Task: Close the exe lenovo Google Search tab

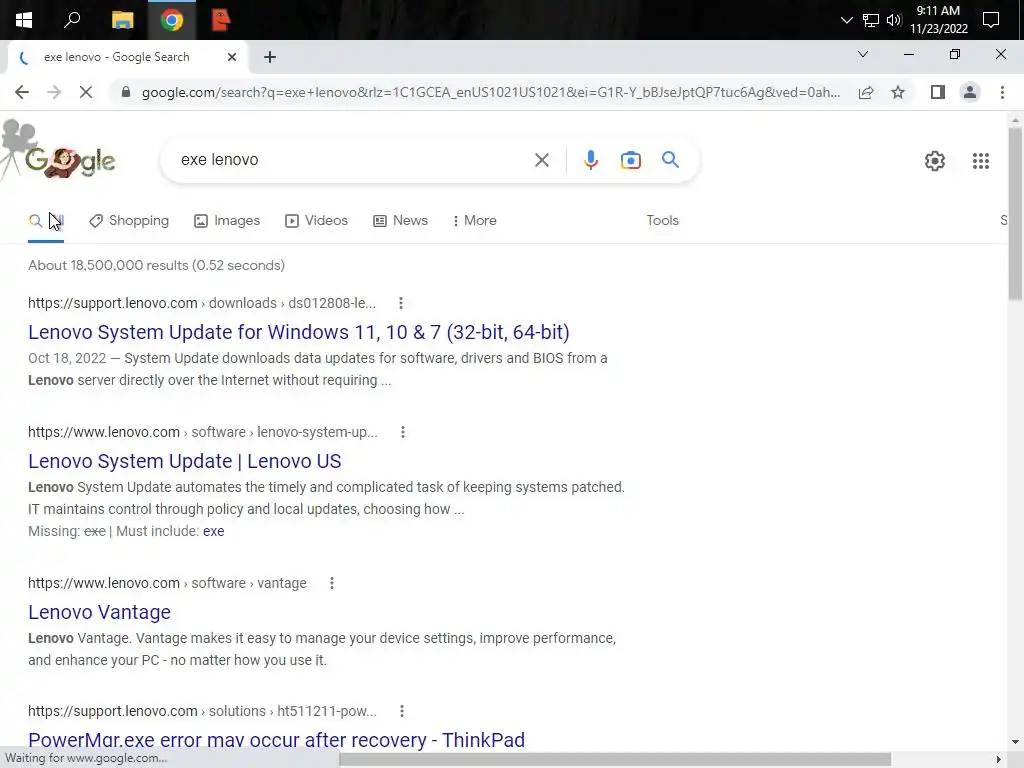Action: (232, 57)
